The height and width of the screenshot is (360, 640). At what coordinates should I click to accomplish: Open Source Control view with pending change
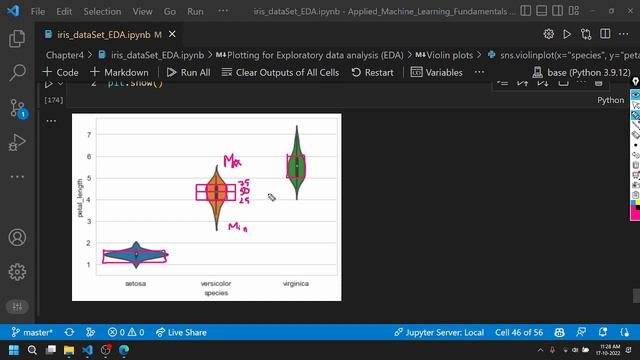(18, 108)
